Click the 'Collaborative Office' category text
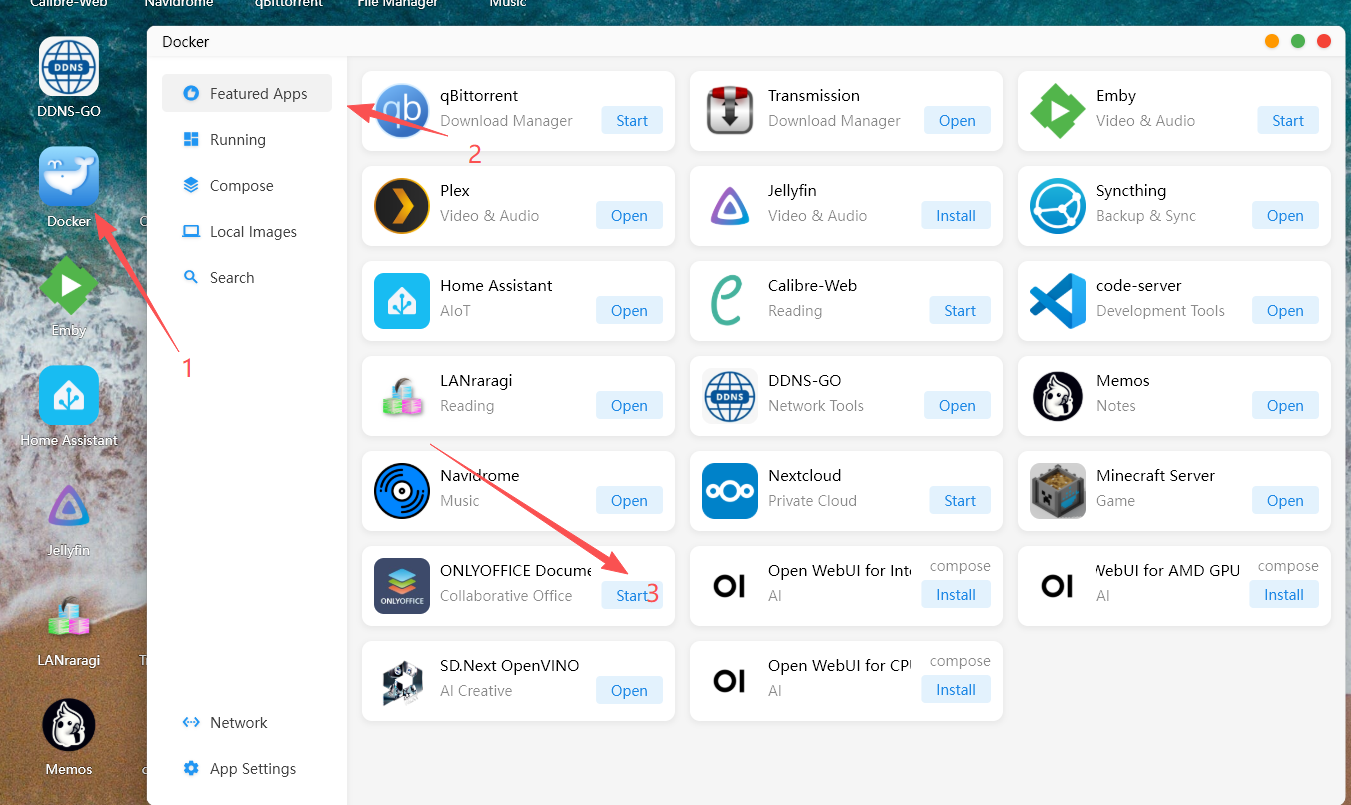 point(506,595)
